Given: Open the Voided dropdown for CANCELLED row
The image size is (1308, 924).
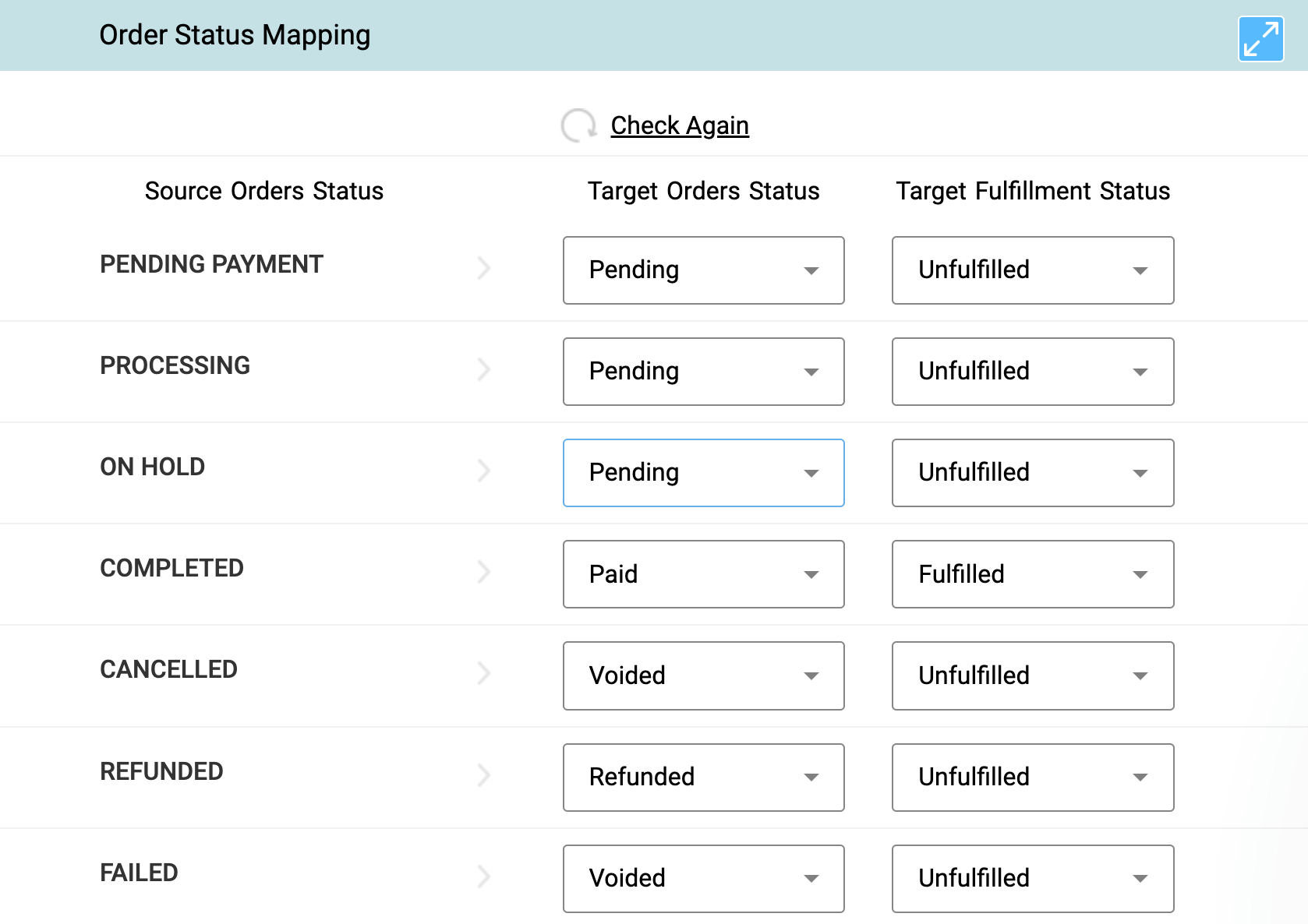Looking at the screenshot, I should click(702, 675).
